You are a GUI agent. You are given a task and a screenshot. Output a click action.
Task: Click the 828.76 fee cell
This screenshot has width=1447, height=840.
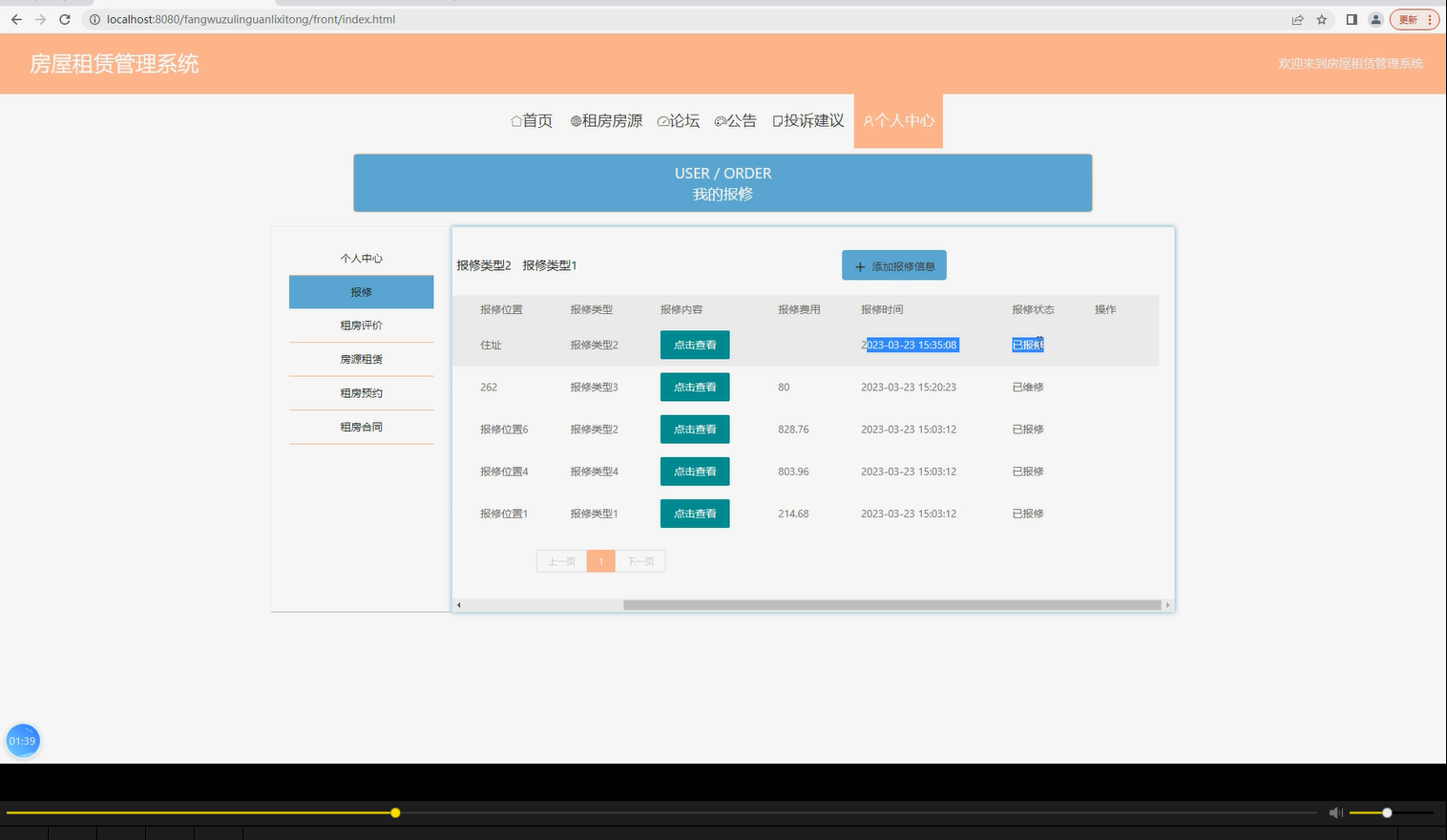pos(793,430)
